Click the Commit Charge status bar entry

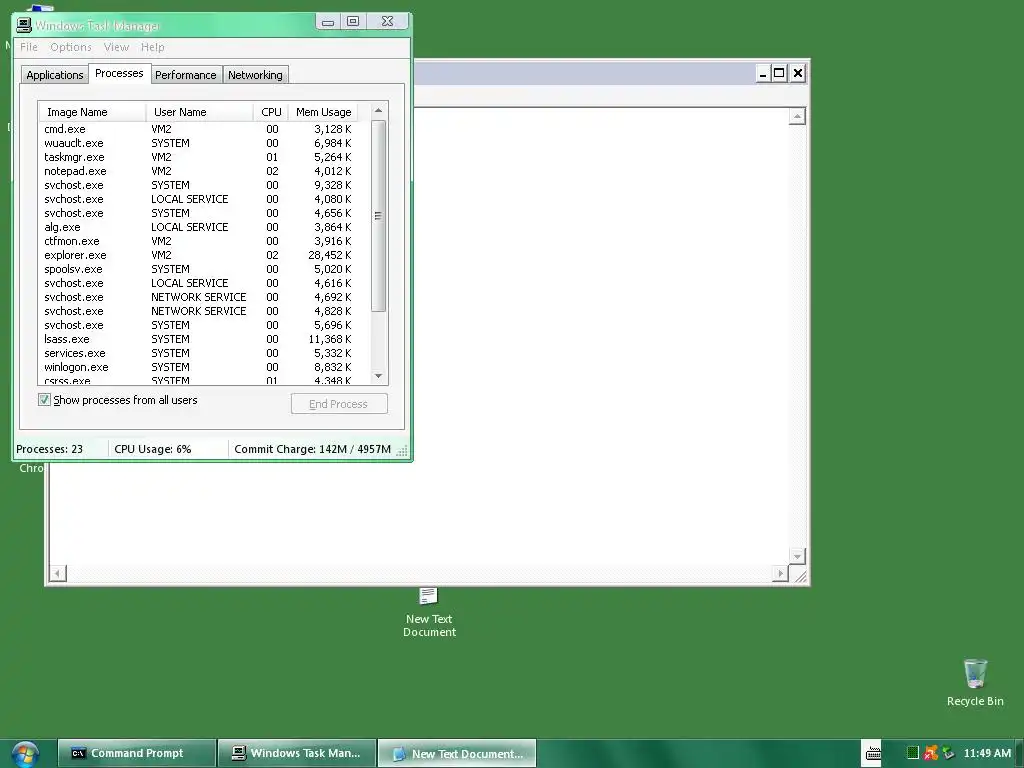[x=312, y=449]
